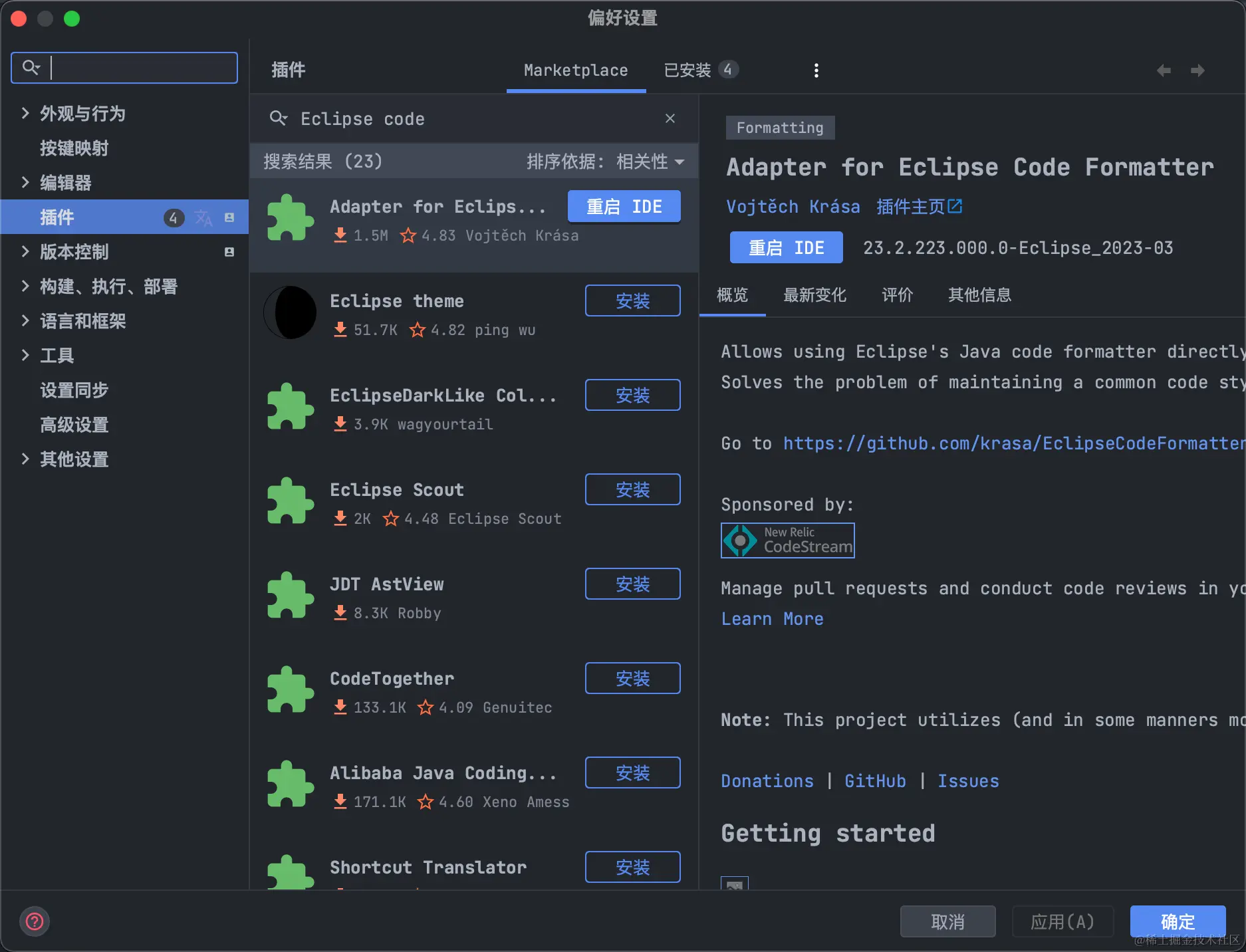Open the 评价 tab

(x=898, y=295)
